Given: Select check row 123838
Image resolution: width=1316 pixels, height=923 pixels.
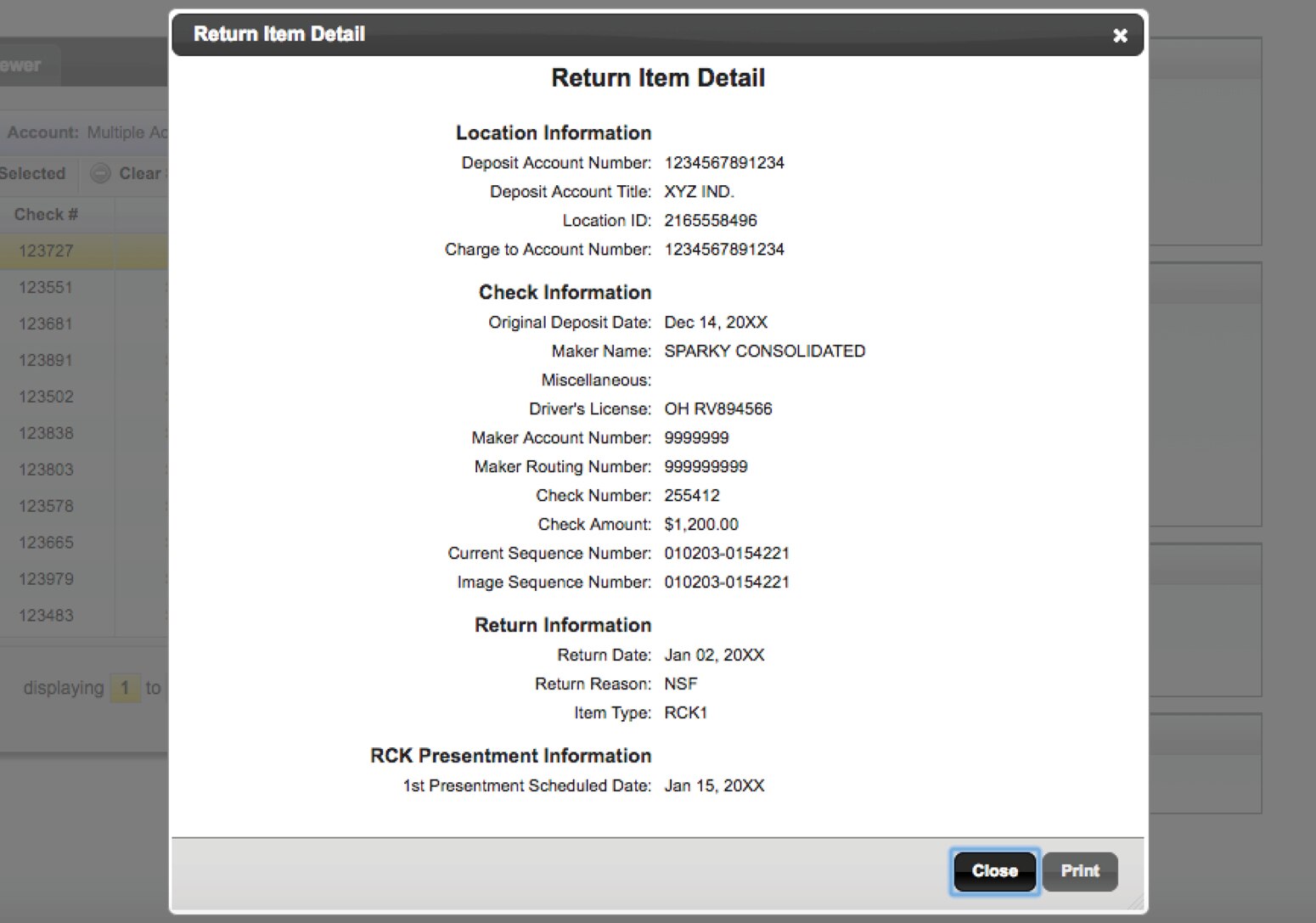Looking at the screenshot, I should [x=47, y=434].
